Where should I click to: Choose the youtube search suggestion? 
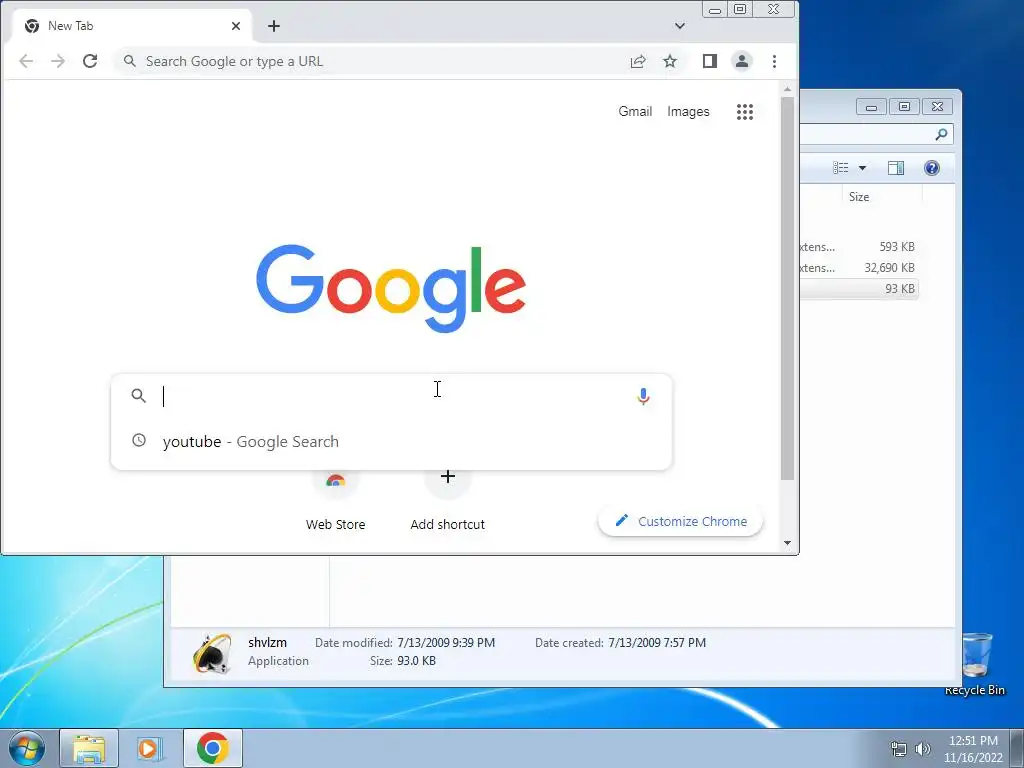coord(392,441)
